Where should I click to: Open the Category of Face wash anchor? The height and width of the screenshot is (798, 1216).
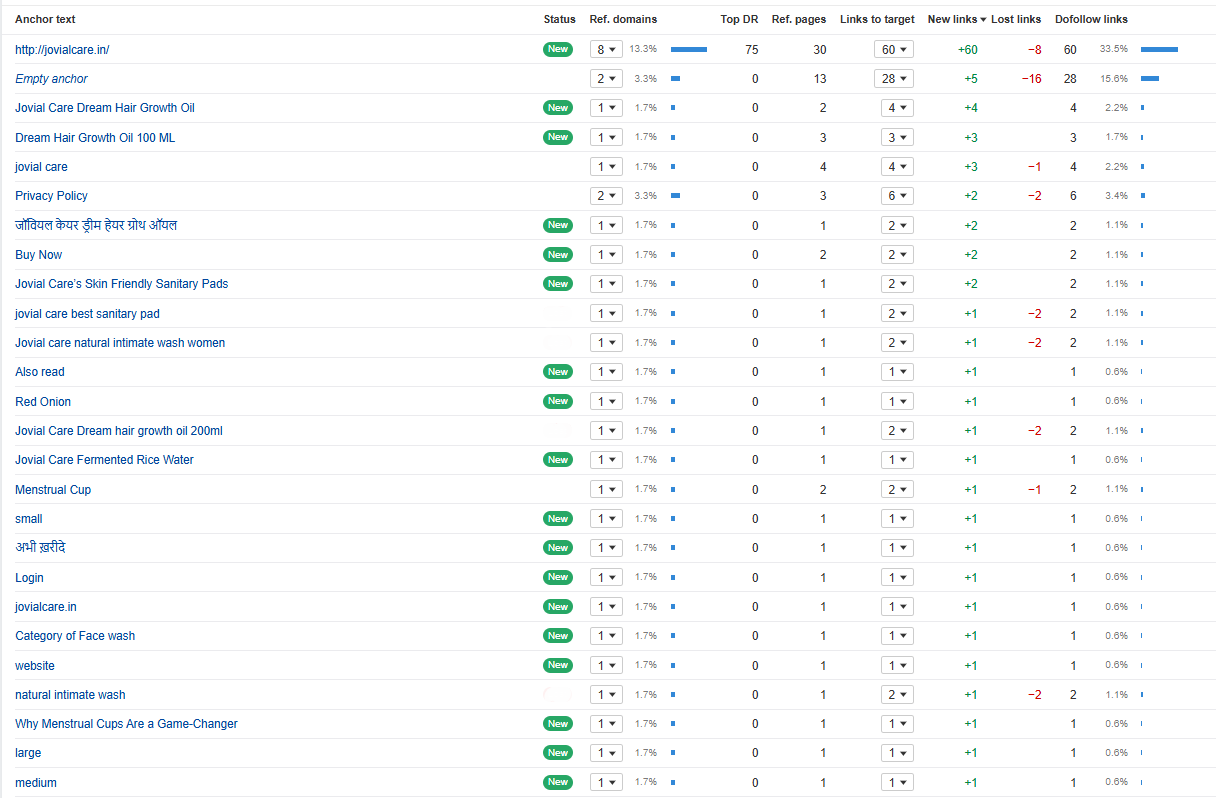pos(75,636)
